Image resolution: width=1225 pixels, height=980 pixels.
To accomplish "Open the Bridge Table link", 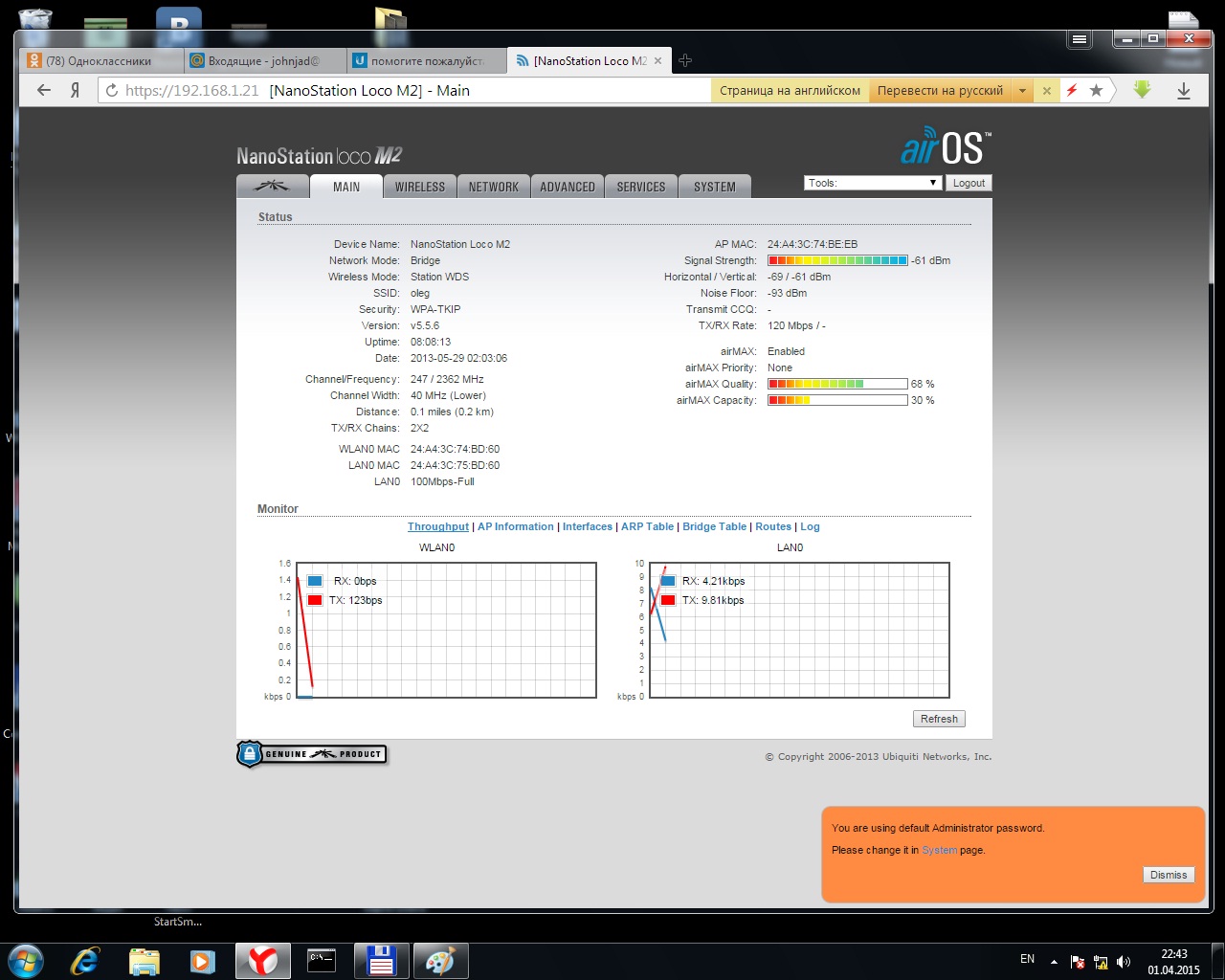I will [714, 526].
